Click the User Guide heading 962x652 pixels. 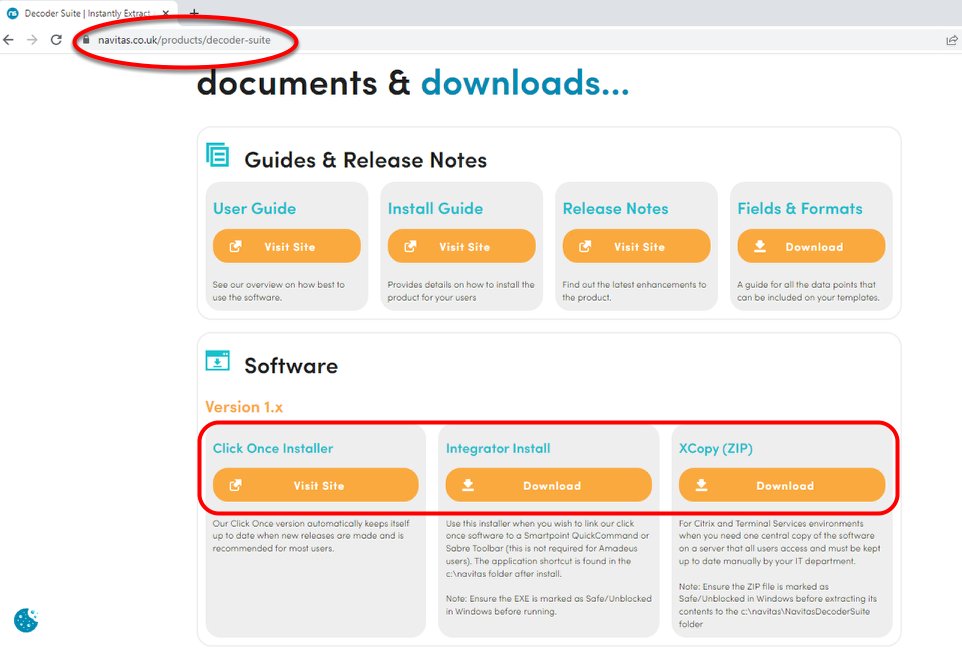(254, 209)
